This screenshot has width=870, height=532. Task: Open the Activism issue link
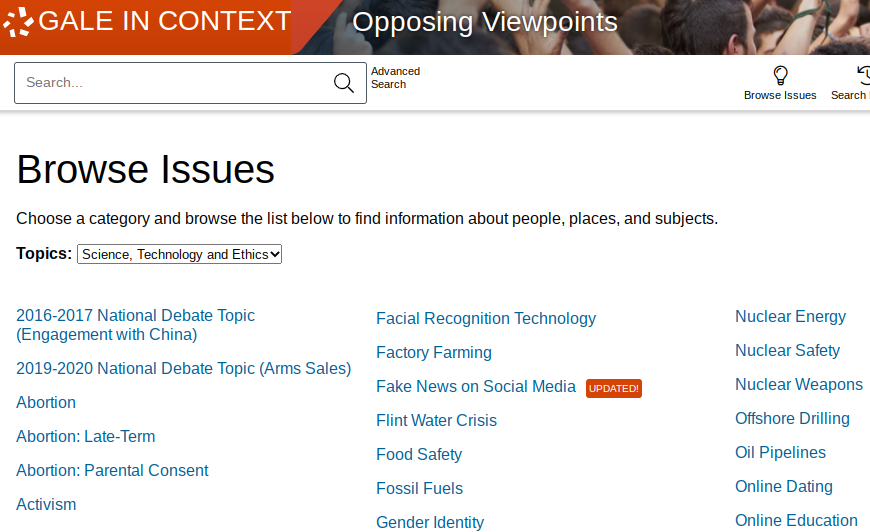(46, 504)
